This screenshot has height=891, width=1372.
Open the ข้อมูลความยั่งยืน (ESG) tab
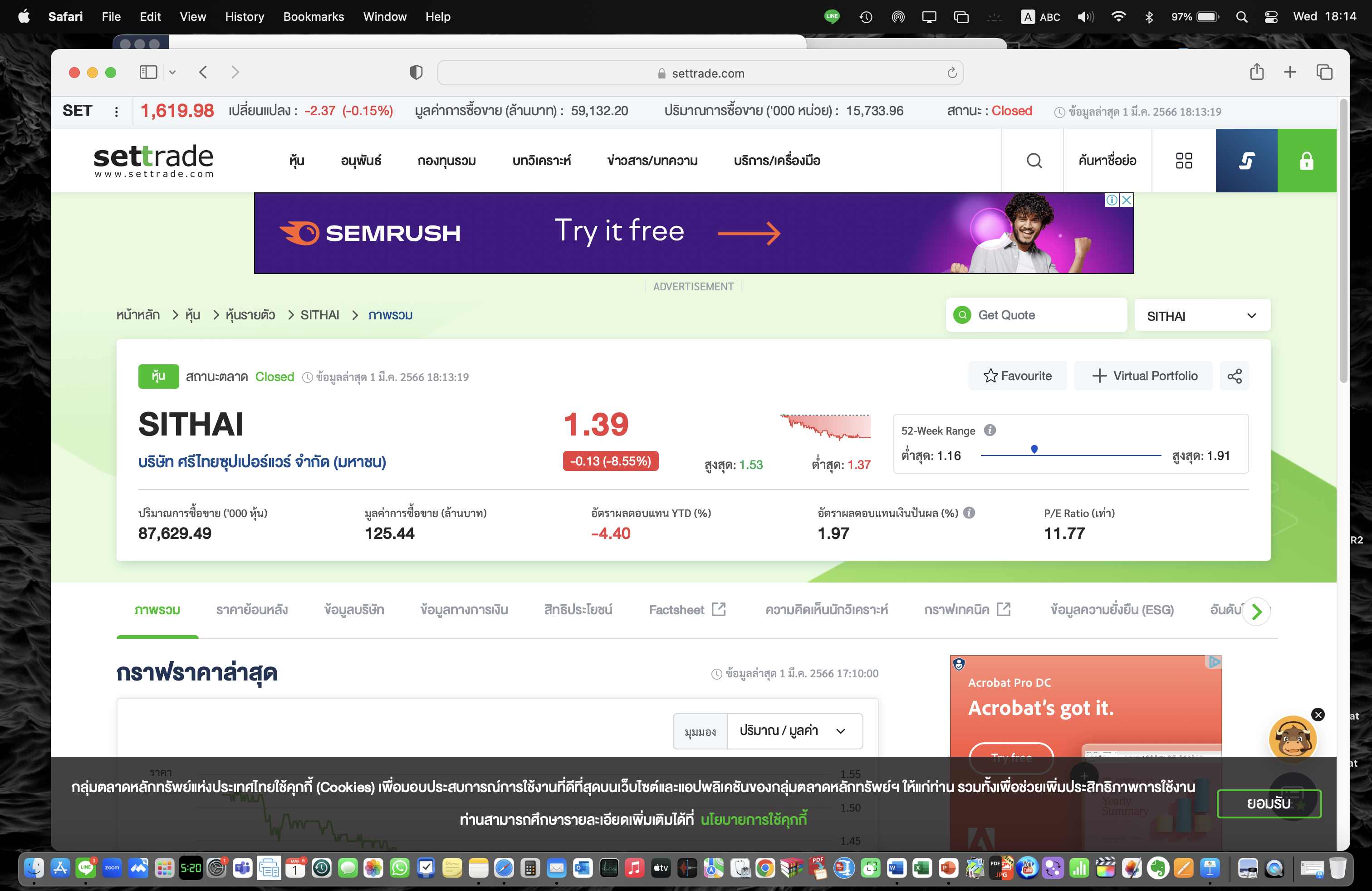point(1112,610)
